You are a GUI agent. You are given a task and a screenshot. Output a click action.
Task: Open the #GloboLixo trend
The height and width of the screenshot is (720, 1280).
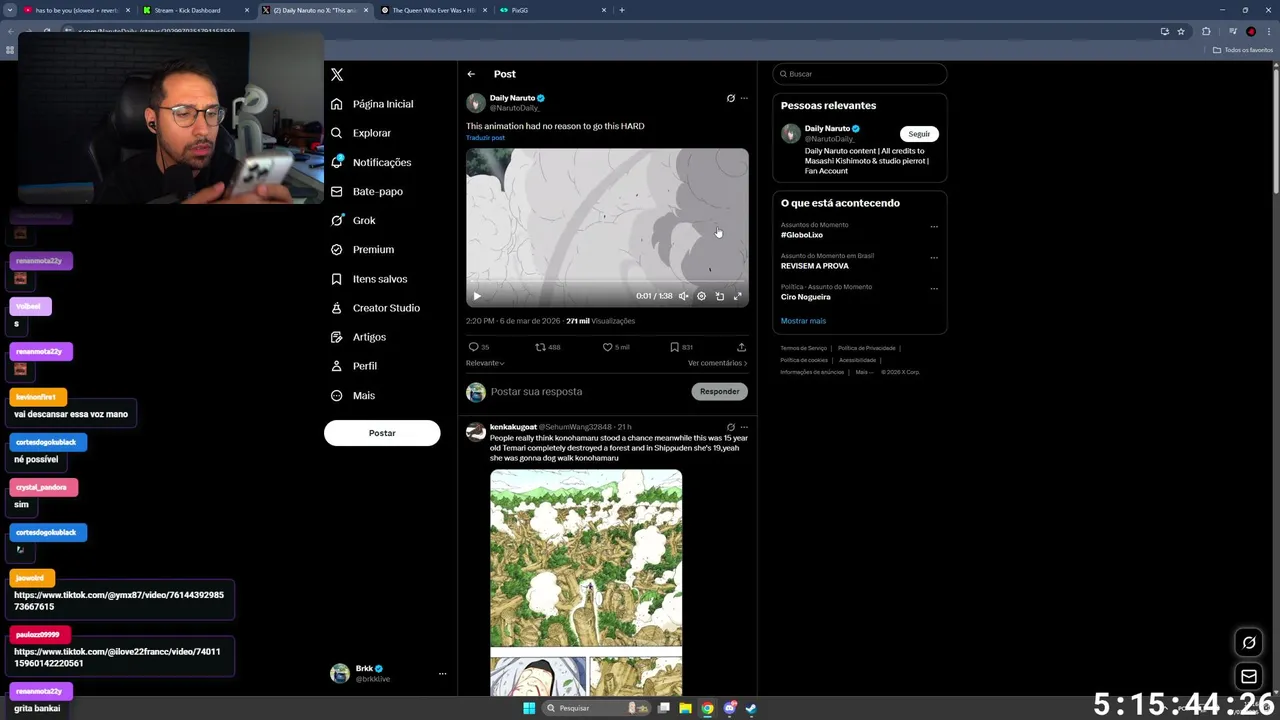[802, 235]
